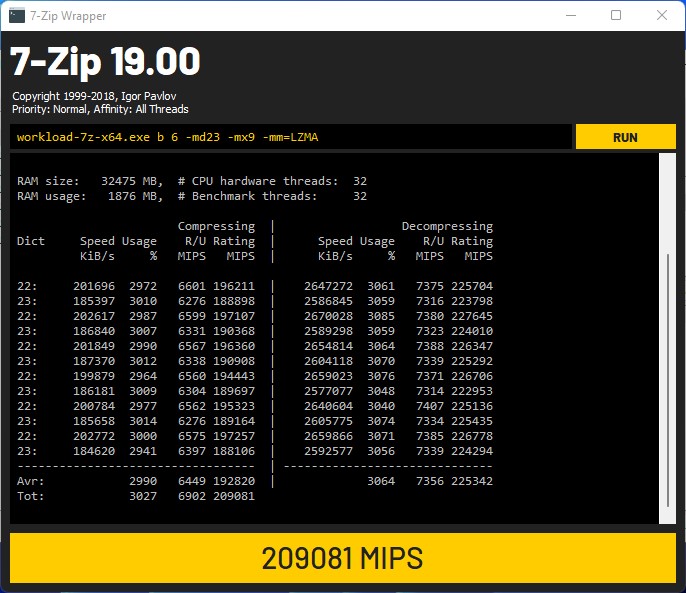Click decompressing rating value 225435
The width and height of the screenshot is (686, 593).
tap(472, 421)
